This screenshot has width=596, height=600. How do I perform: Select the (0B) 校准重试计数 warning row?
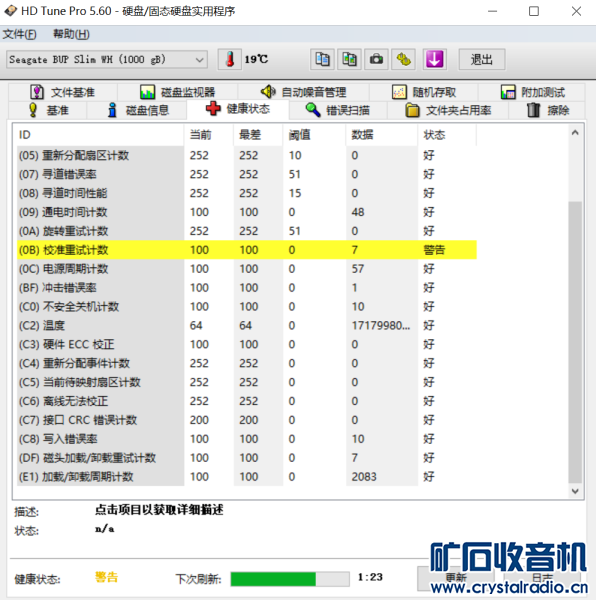coord(247,250)
